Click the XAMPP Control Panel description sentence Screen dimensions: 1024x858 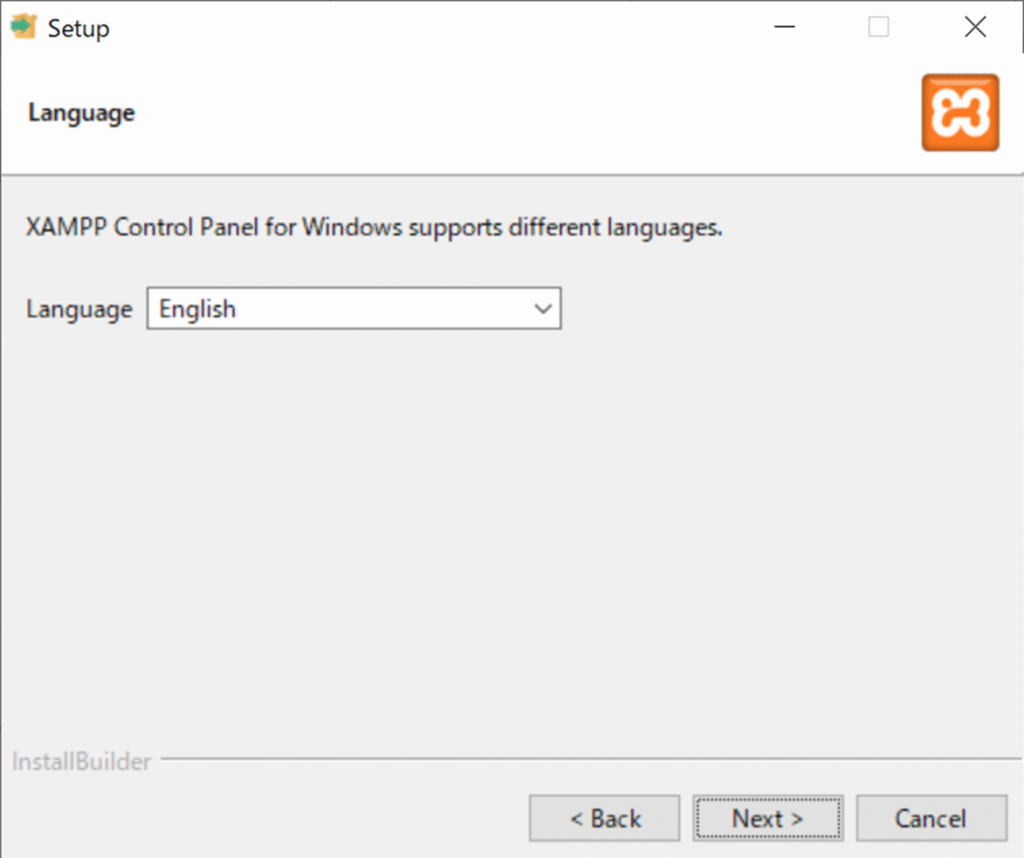click(x=374, y=227)
